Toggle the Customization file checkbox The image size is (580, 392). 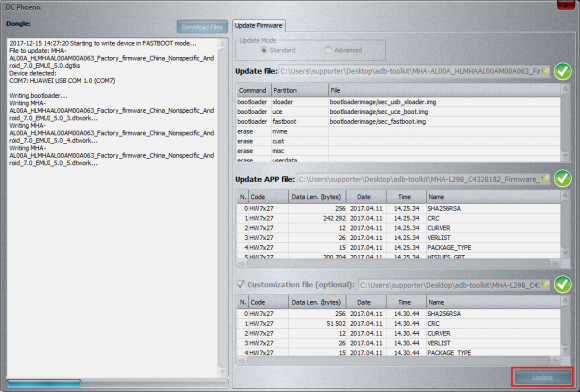tap(240, 284)
